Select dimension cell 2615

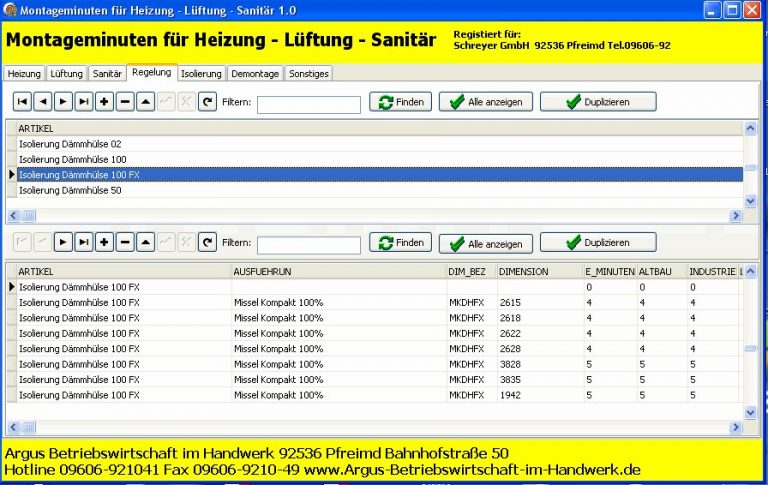[x=541, y=302]
